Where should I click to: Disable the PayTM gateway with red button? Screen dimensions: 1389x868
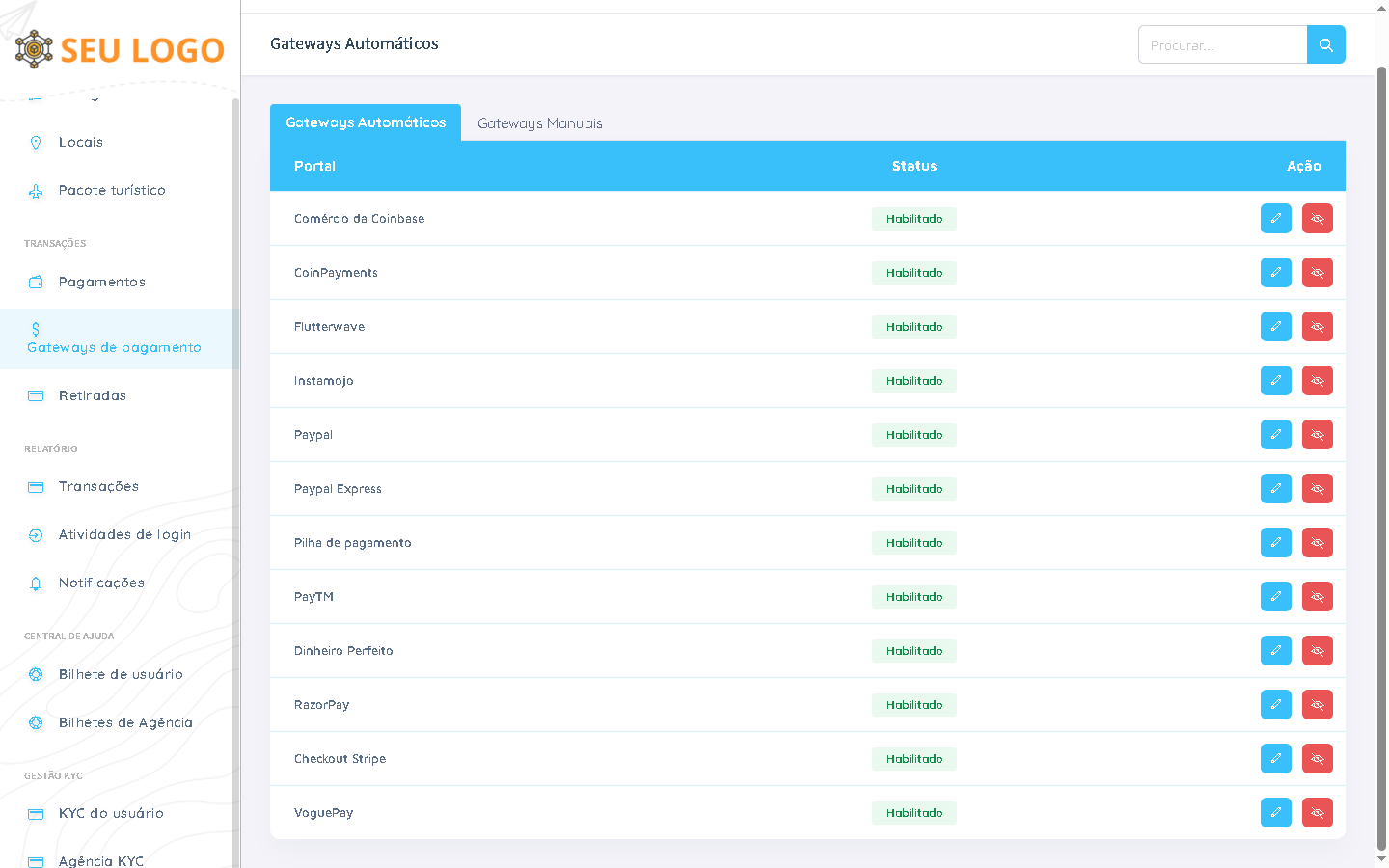[1317, 597]
